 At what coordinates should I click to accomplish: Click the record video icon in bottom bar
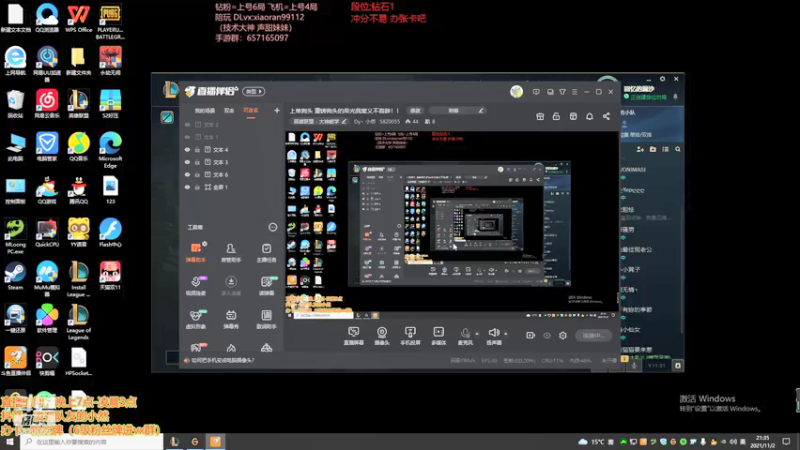tap(530, 335)
